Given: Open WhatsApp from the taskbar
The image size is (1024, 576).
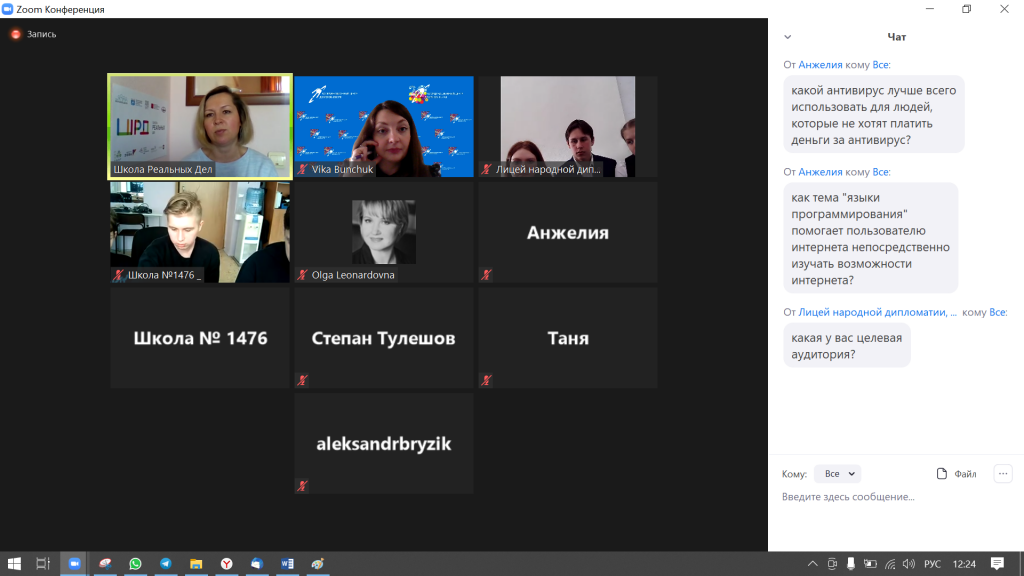Looking at the screenshot, I should pyautogui.click(x=135, y=564).
